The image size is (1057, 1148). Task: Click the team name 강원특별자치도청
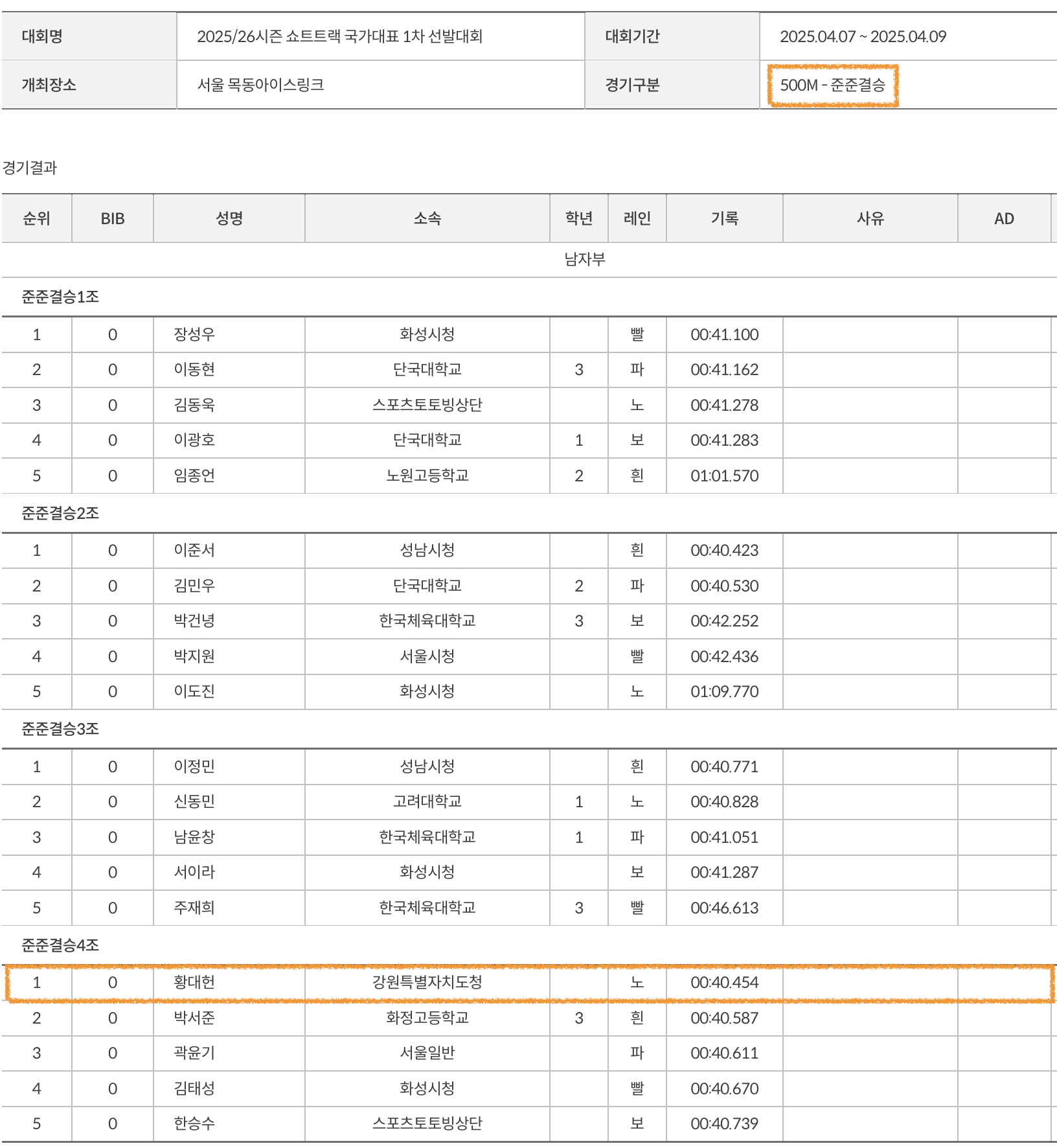click(427, 982)
